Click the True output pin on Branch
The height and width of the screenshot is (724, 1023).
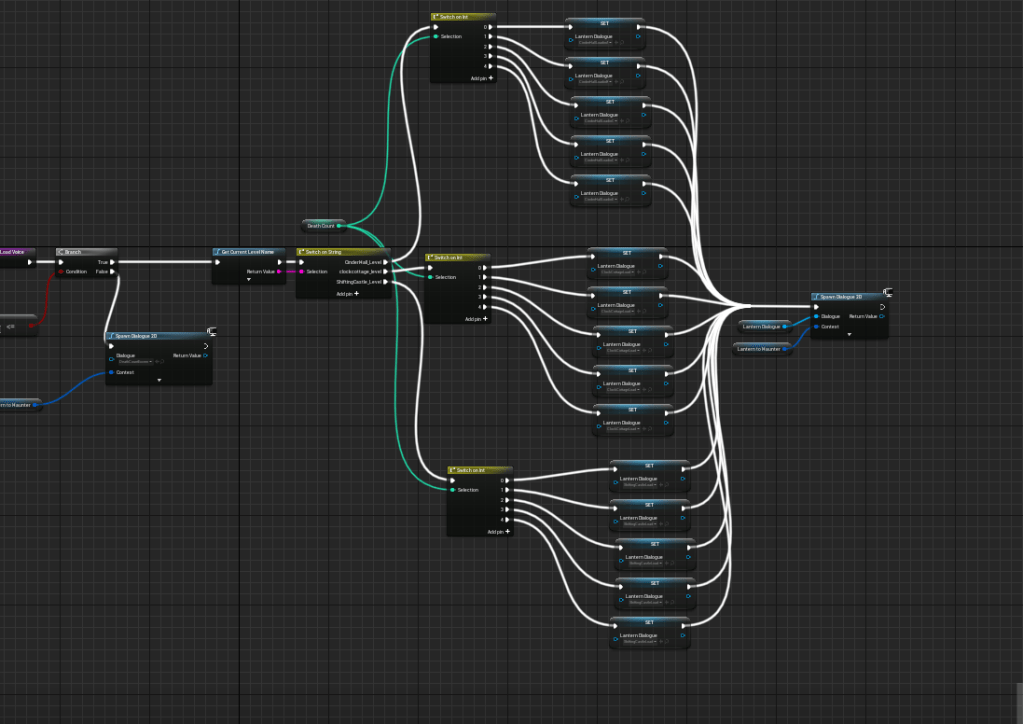tap(113, 262)
